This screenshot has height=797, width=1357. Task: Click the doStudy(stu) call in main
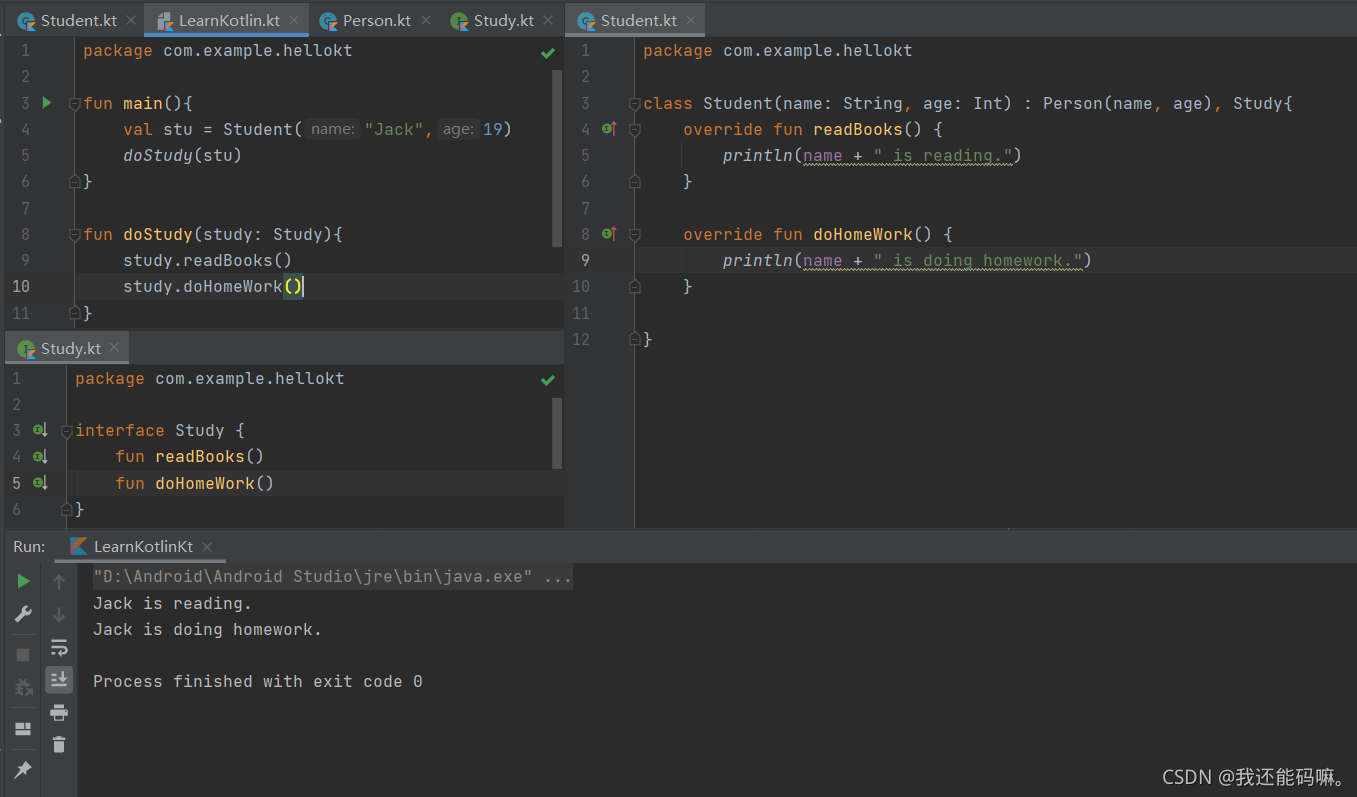click(x=182, y=155)
